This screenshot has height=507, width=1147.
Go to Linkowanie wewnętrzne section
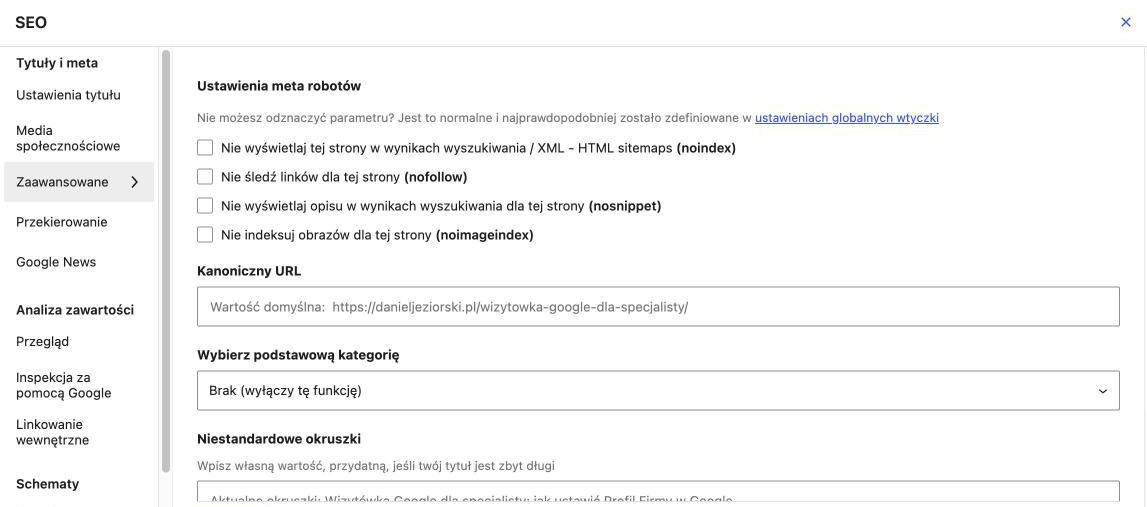53,432
